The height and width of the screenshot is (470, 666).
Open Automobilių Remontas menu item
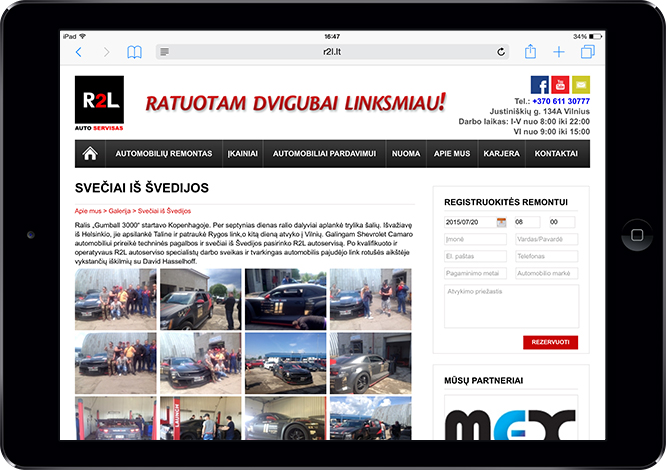164,154
